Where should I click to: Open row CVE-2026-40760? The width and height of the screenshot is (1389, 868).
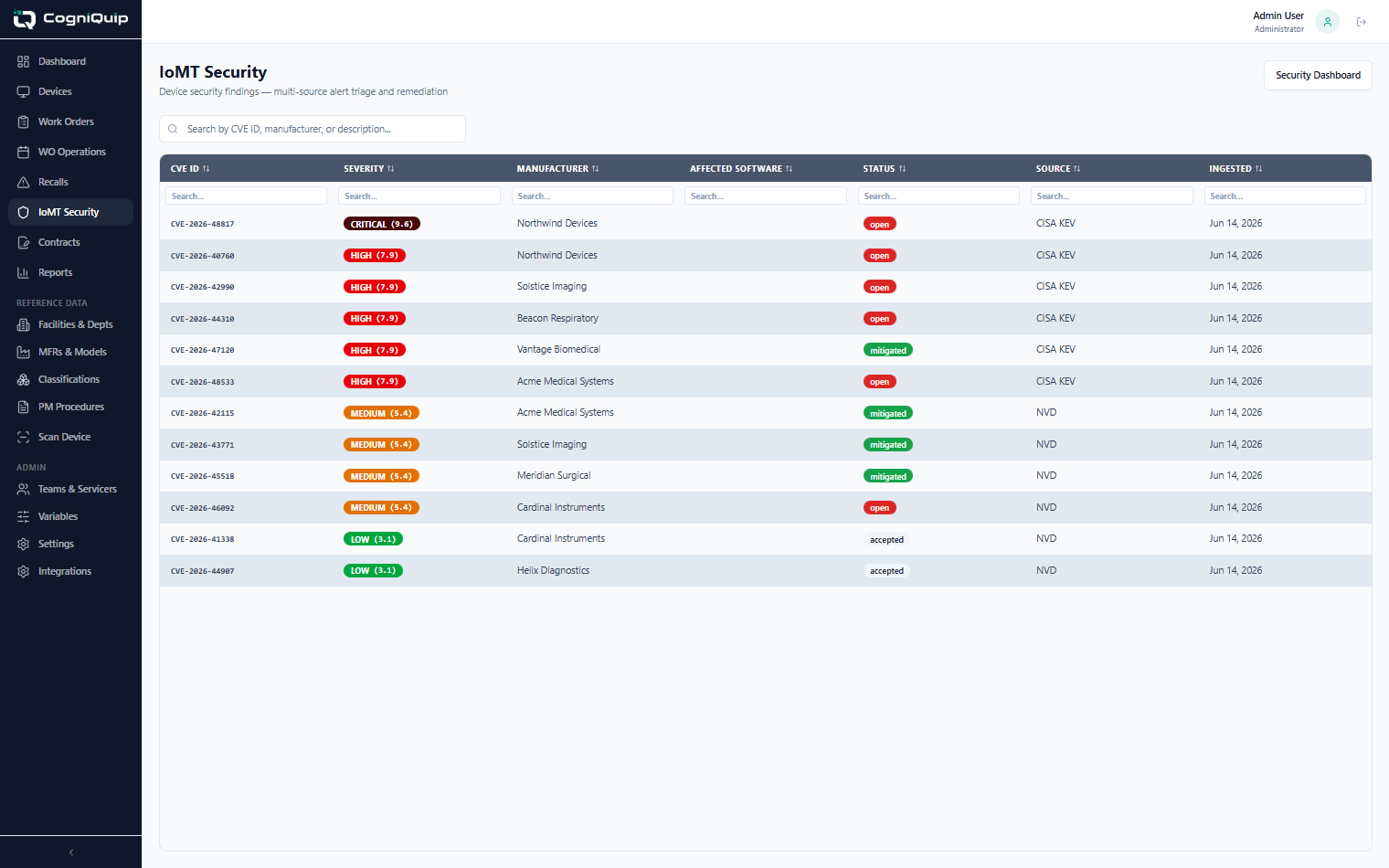pos(766,255)
